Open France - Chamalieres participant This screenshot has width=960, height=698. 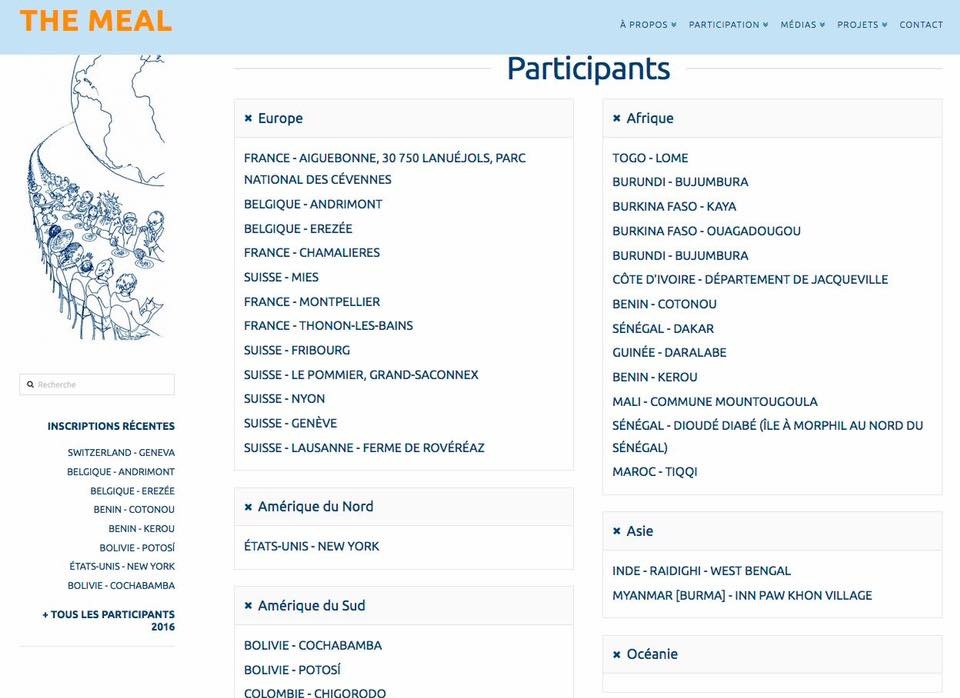pyautogui.click(x=312, y=252)
